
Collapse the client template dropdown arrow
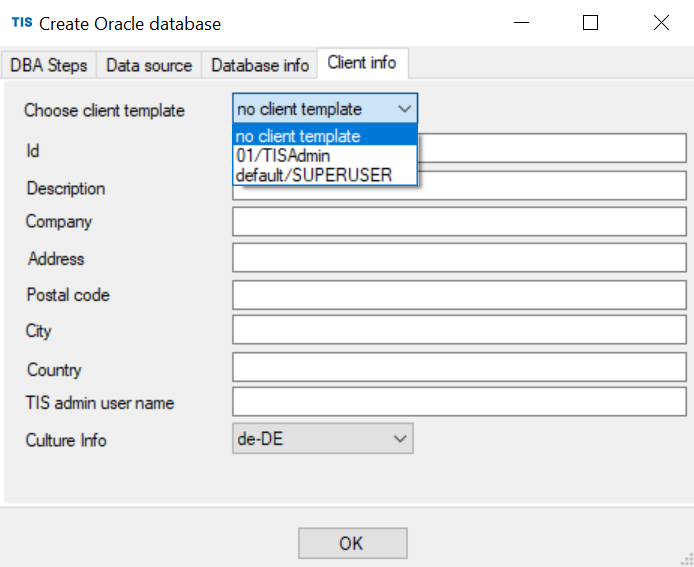pos(405,108)
